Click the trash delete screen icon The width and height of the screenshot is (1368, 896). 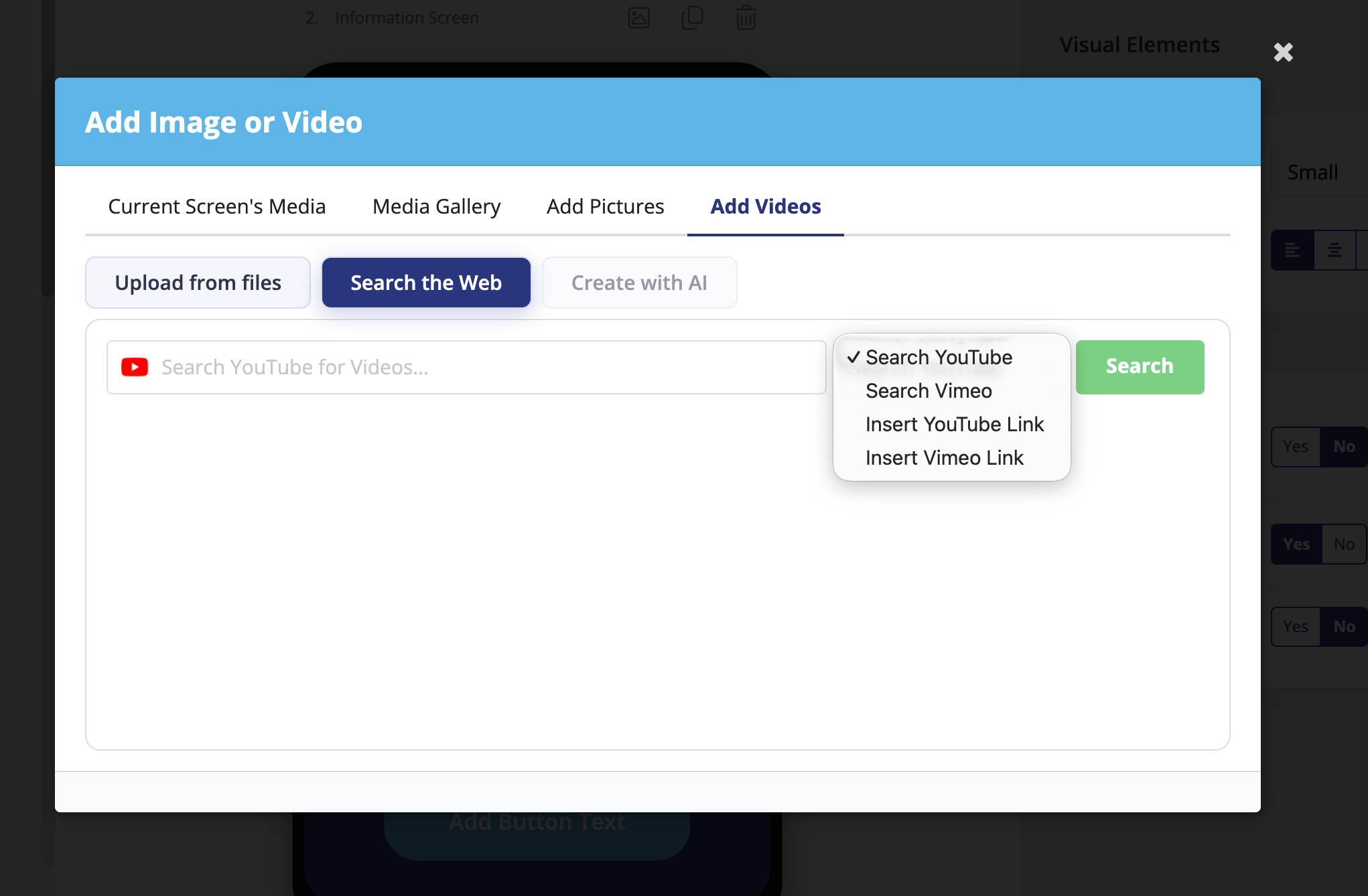[746, 17]
